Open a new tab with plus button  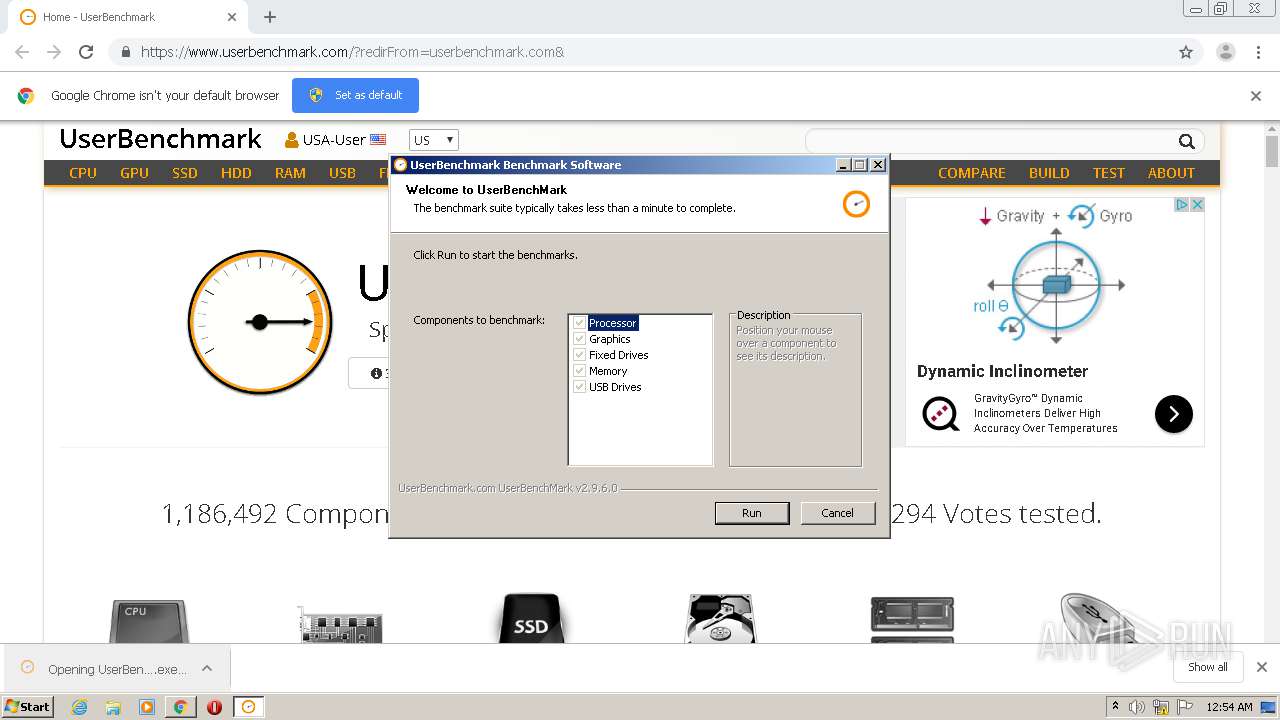coord(270,17)
